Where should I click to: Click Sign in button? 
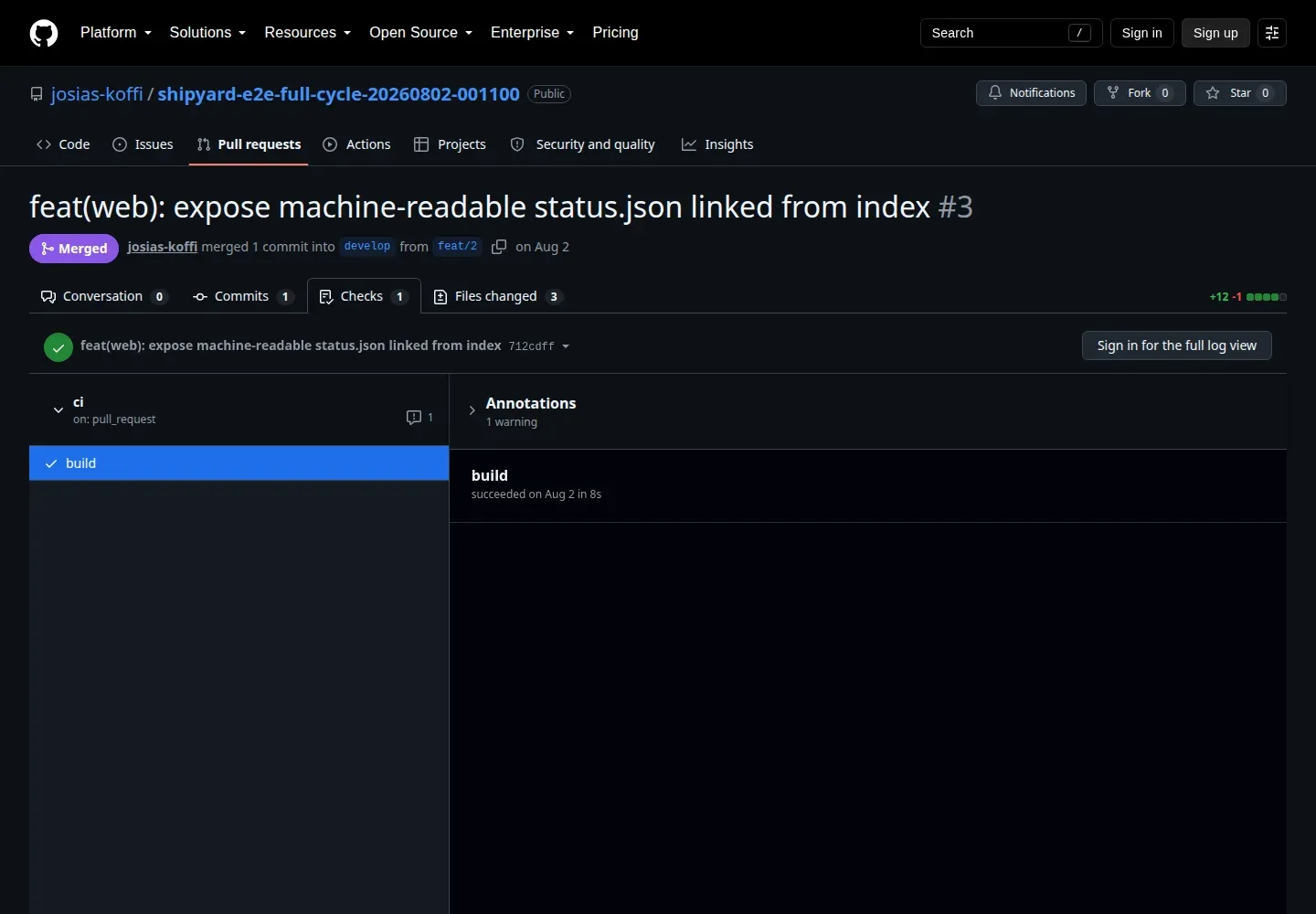click(x=1142, y=33)
